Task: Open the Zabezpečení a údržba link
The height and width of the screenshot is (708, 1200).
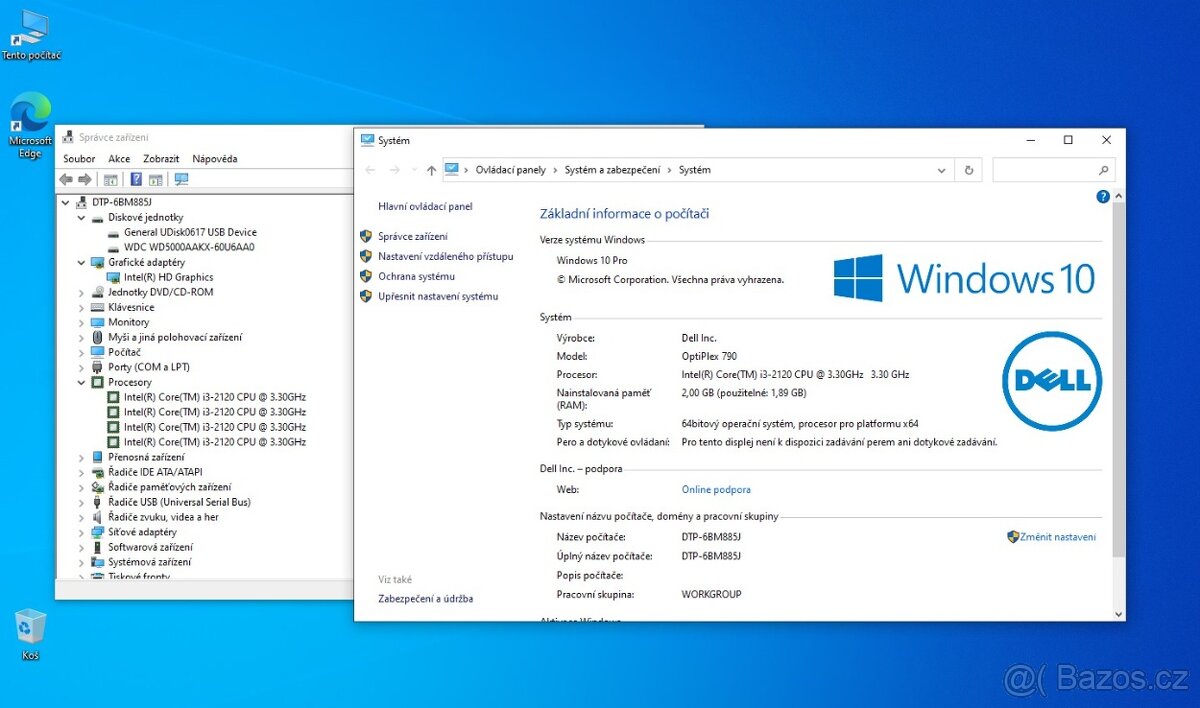Action: [x=426, y=599]
